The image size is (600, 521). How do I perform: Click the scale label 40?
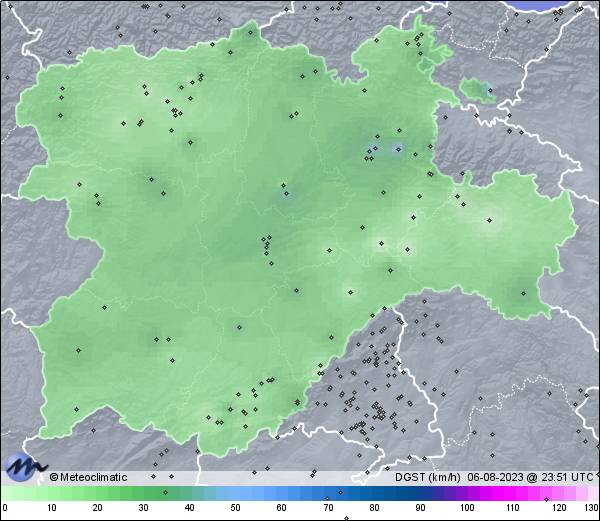[189, 508]
